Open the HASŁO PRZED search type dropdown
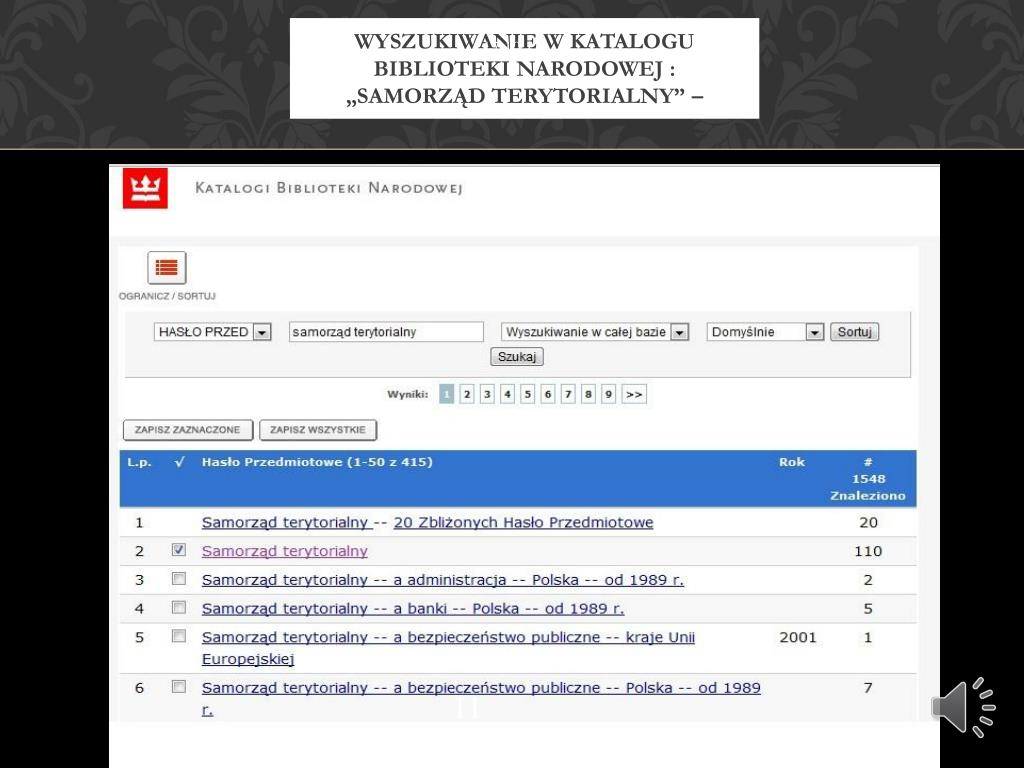The width and height of the screenshot is (1024, 768). (212, 332)
